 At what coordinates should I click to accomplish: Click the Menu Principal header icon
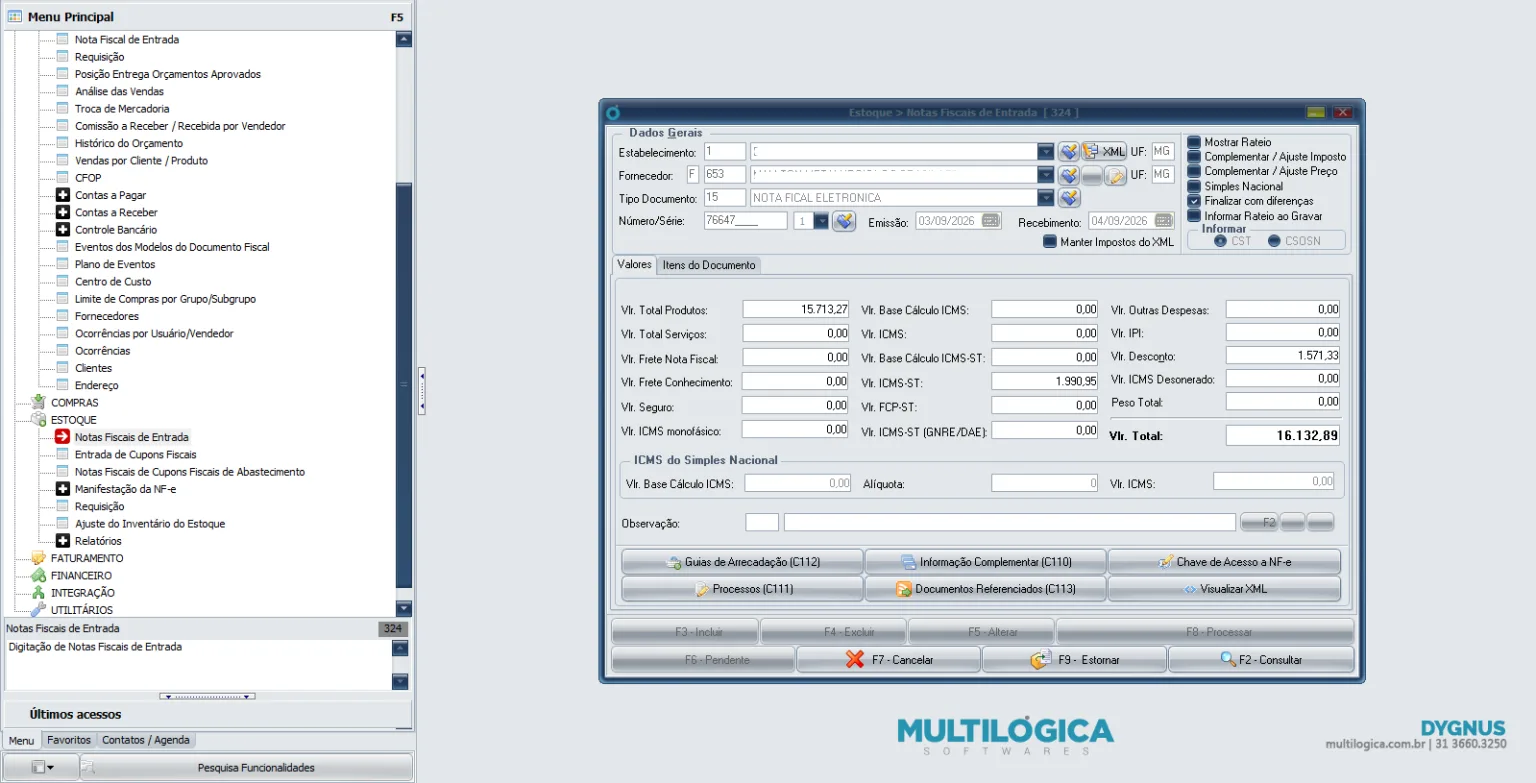click(x=15, y=16)
